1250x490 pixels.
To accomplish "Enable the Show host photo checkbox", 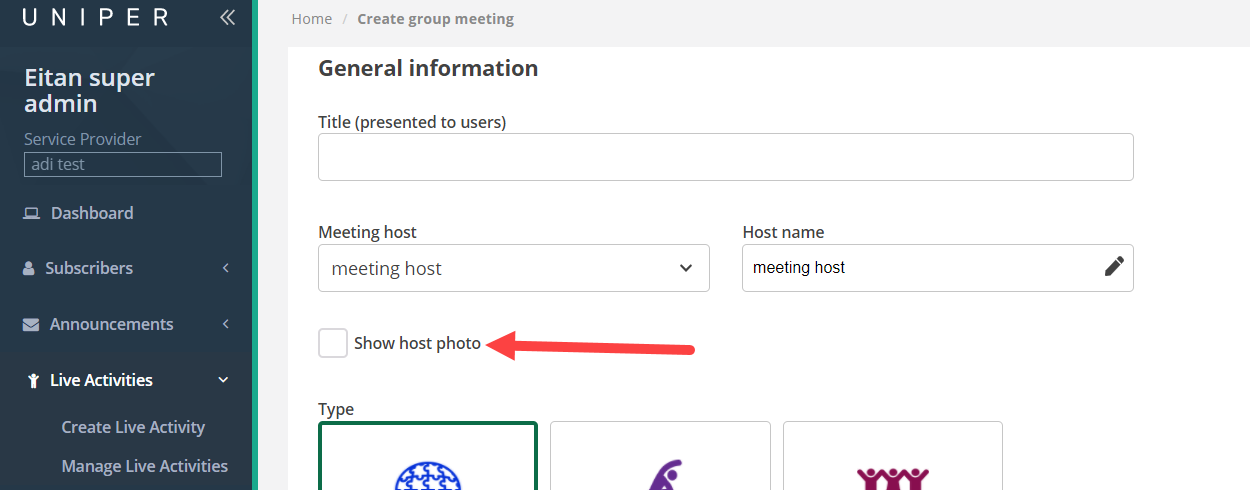I will point(333,343).
